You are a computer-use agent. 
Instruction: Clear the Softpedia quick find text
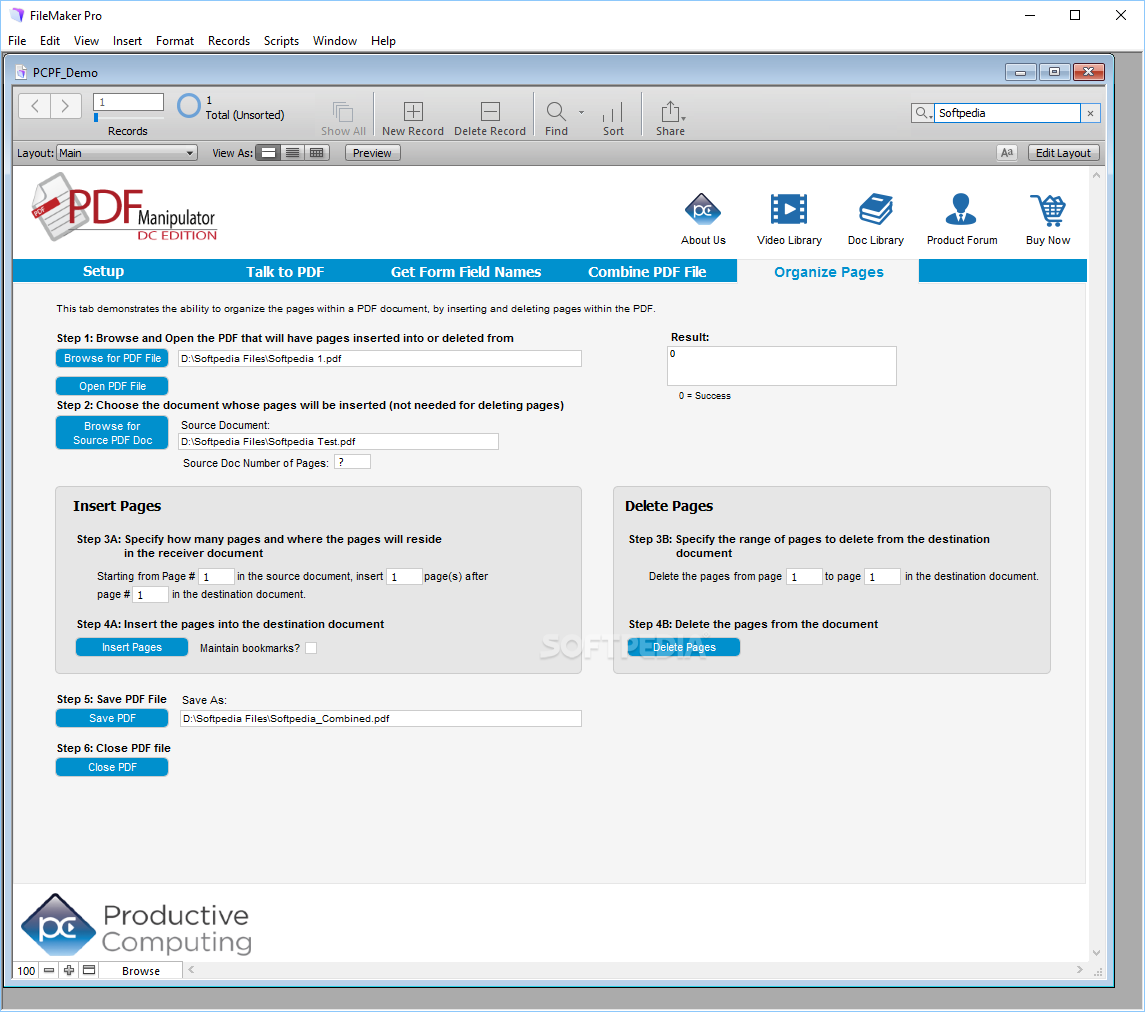click(x=1090, y=113)
